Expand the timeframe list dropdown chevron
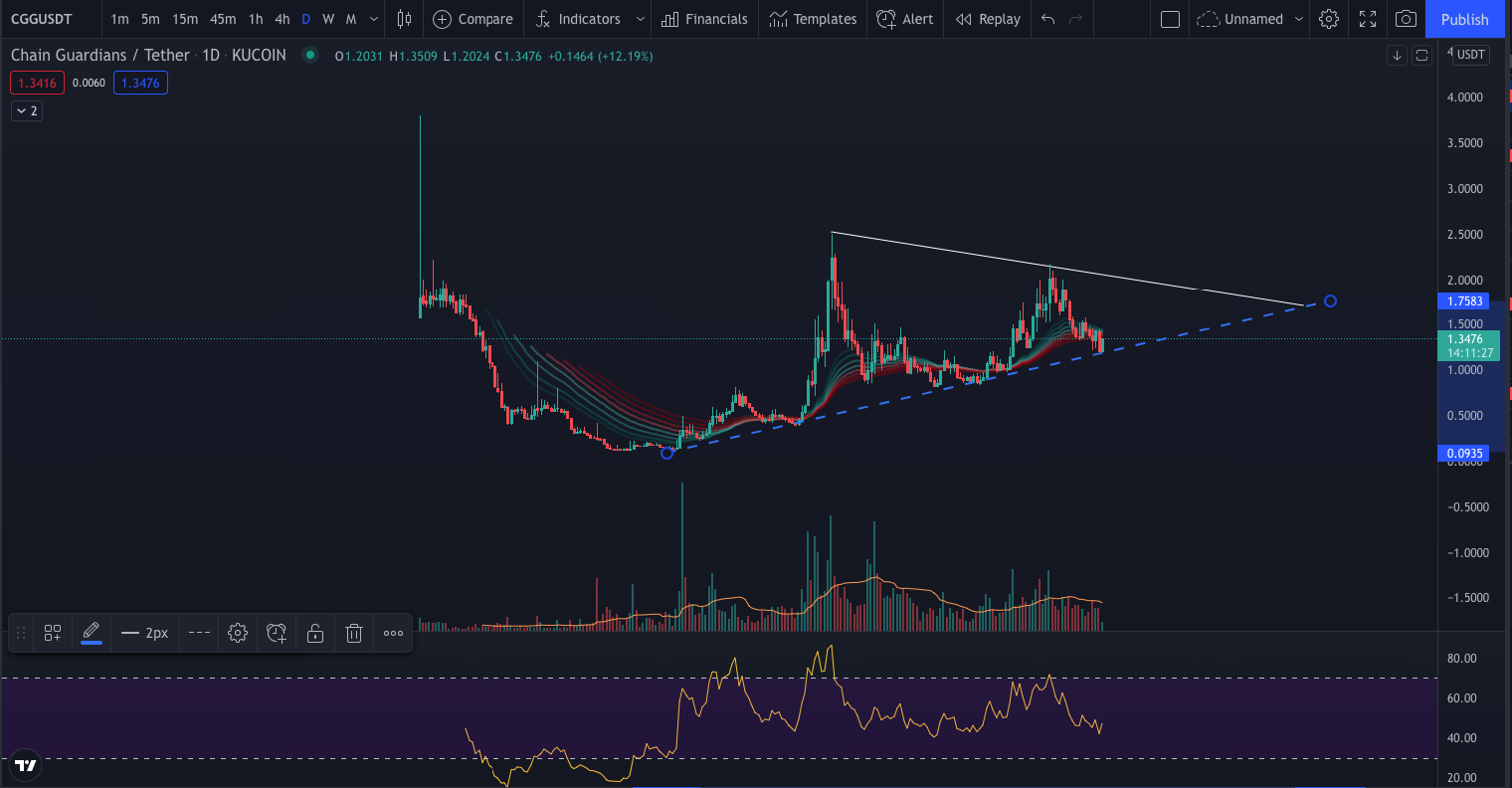The width and height of the screenshot is (1512, 788). pos(374,19)
